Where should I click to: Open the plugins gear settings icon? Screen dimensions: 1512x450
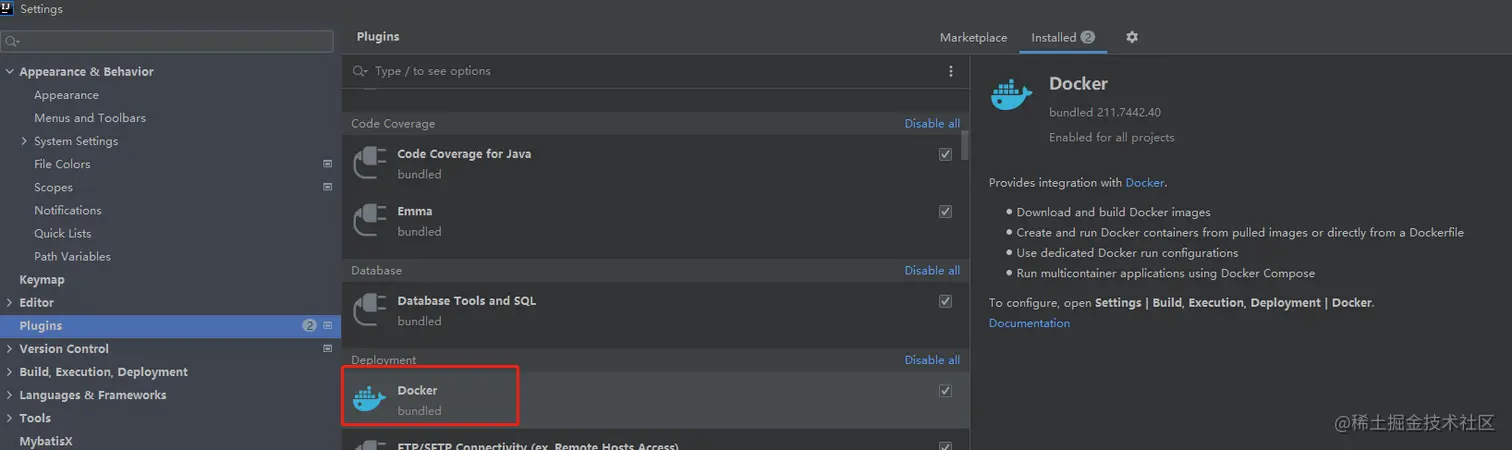(1132, 37)
